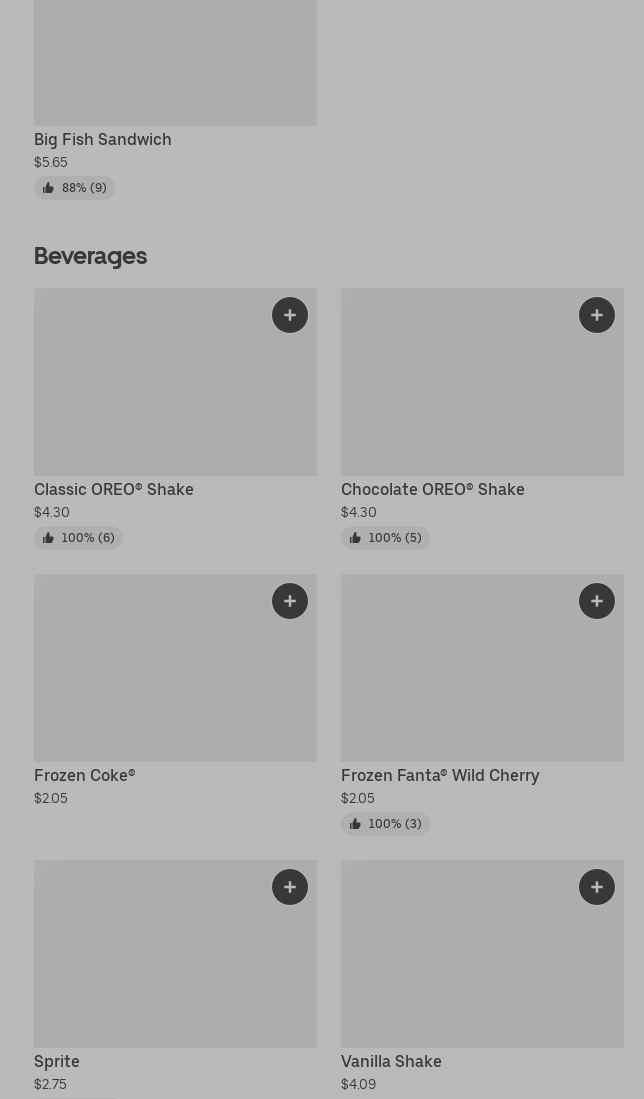Open Big Fish Sandwich item name
644x1099 pixels.
click(103, 140)
